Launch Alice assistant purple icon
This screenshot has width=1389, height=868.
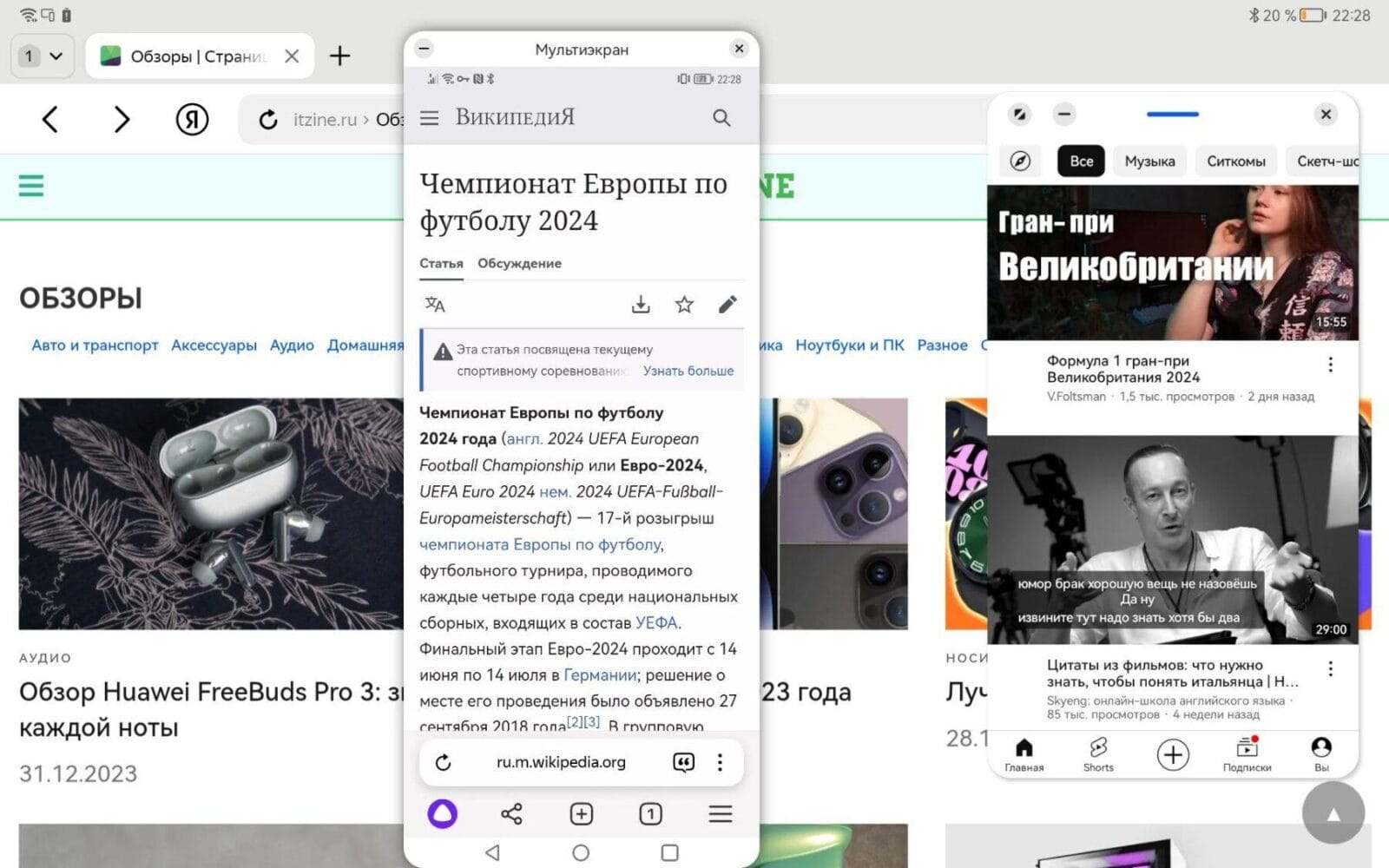[x=442, y=813]
